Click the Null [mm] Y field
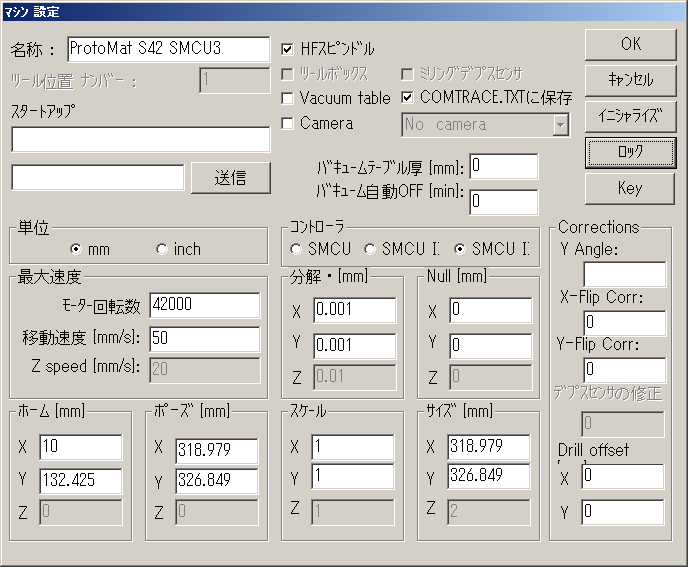Viewport: 688px width, 567px height. [491, 345]
